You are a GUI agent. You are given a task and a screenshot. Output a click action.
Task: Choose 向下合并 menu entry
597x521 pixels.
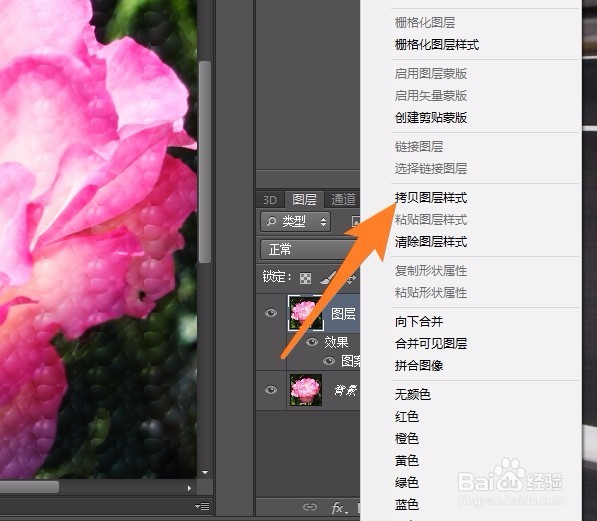coord(419,322)
